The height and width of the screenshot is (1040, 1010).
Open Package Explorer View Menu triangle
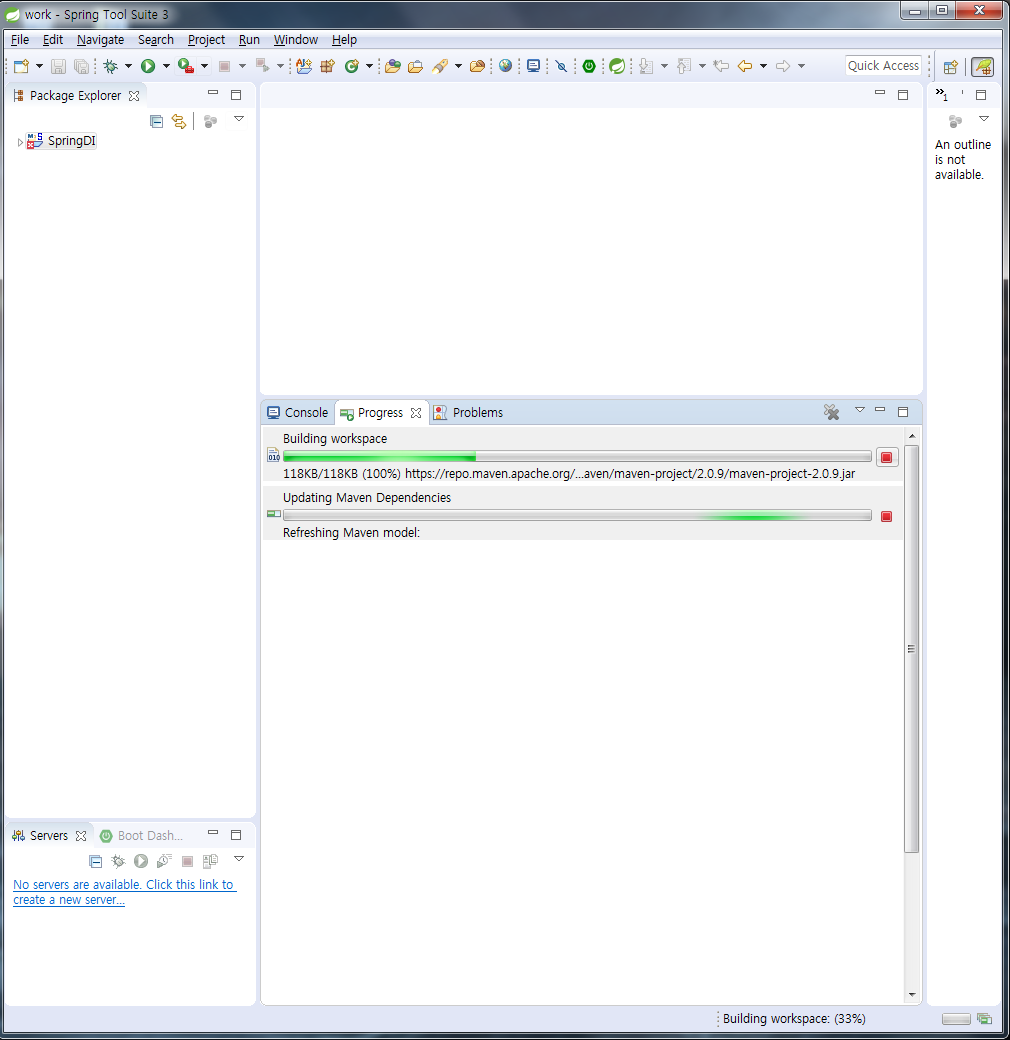(x=239, y=119)
